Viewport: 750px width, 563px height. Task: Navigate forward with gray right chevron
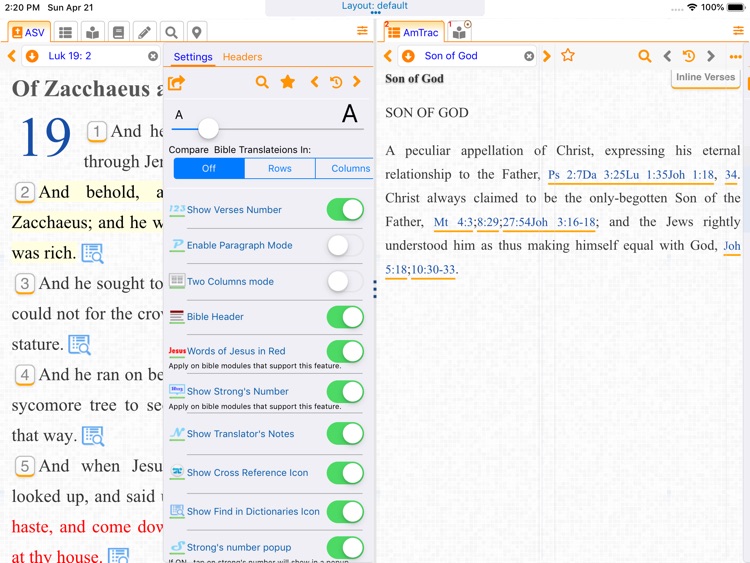(711, 56)
